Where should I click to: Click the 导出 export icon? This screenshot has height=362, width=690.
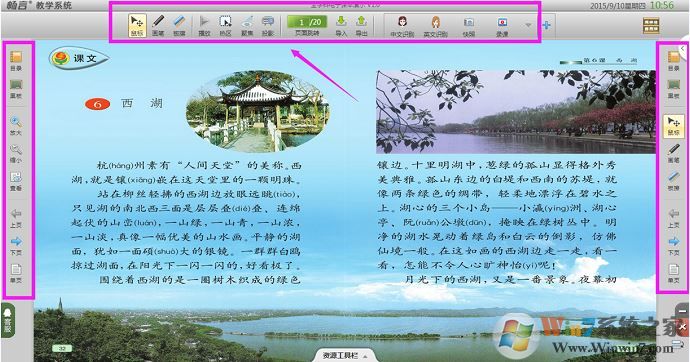(x=361, y=25)
